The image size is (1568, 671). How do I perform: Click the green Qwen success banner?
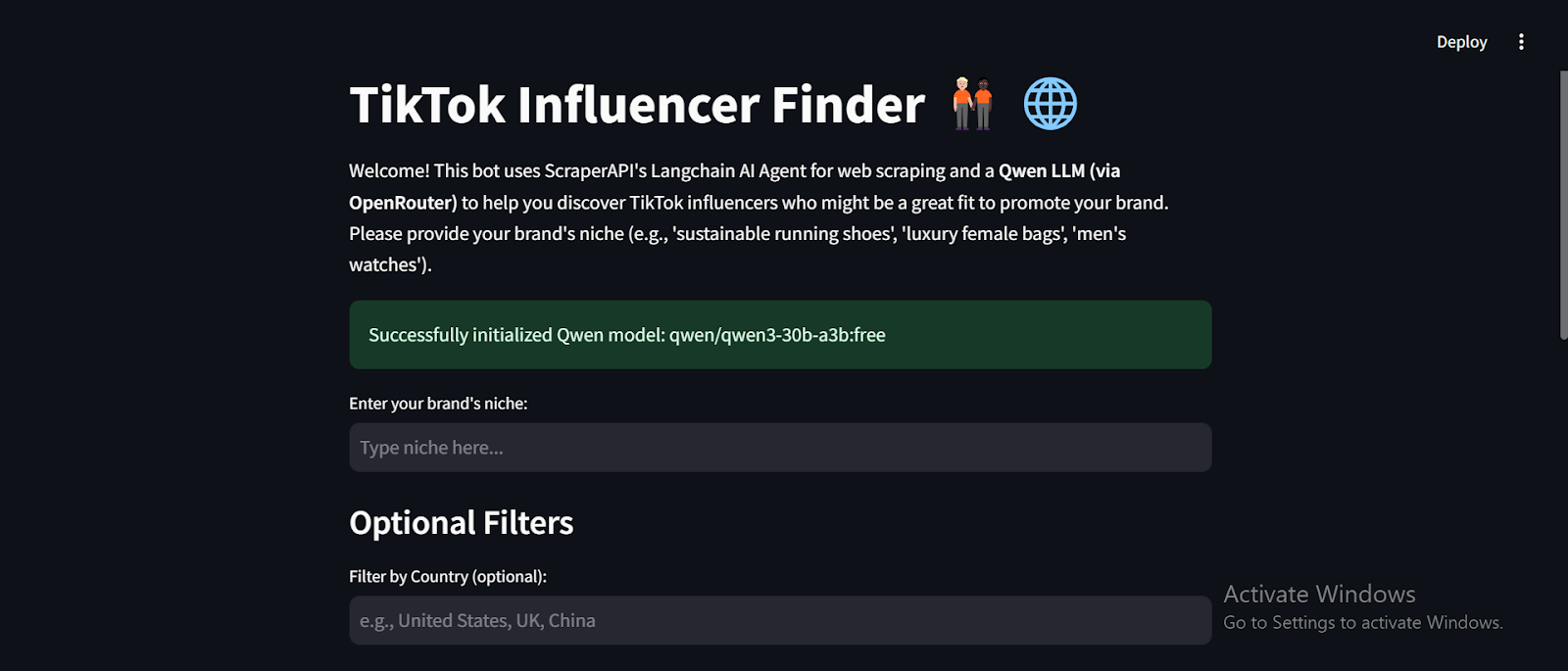coord(780,335)
